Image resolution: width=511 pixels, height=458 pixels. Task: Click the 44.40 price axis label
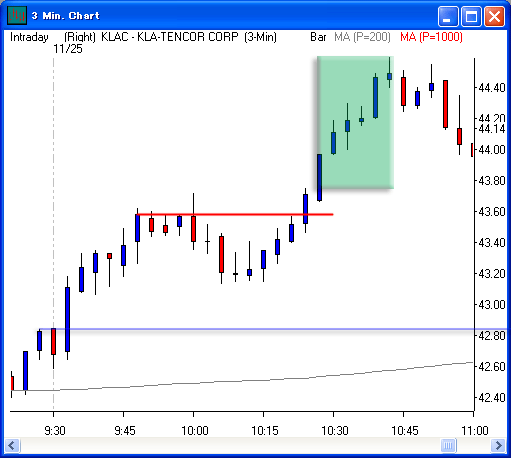(492, 88)
